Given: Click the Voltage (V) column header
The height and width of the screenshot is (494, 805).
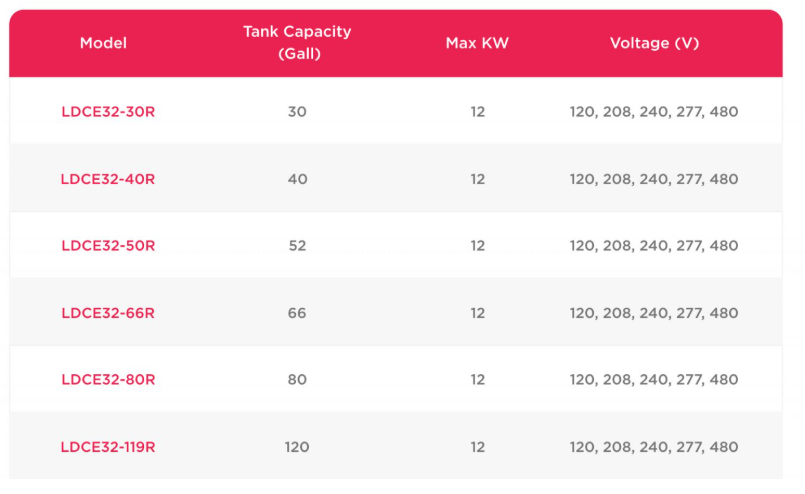Looking at the screenshot, I should [x=654, y=44].
